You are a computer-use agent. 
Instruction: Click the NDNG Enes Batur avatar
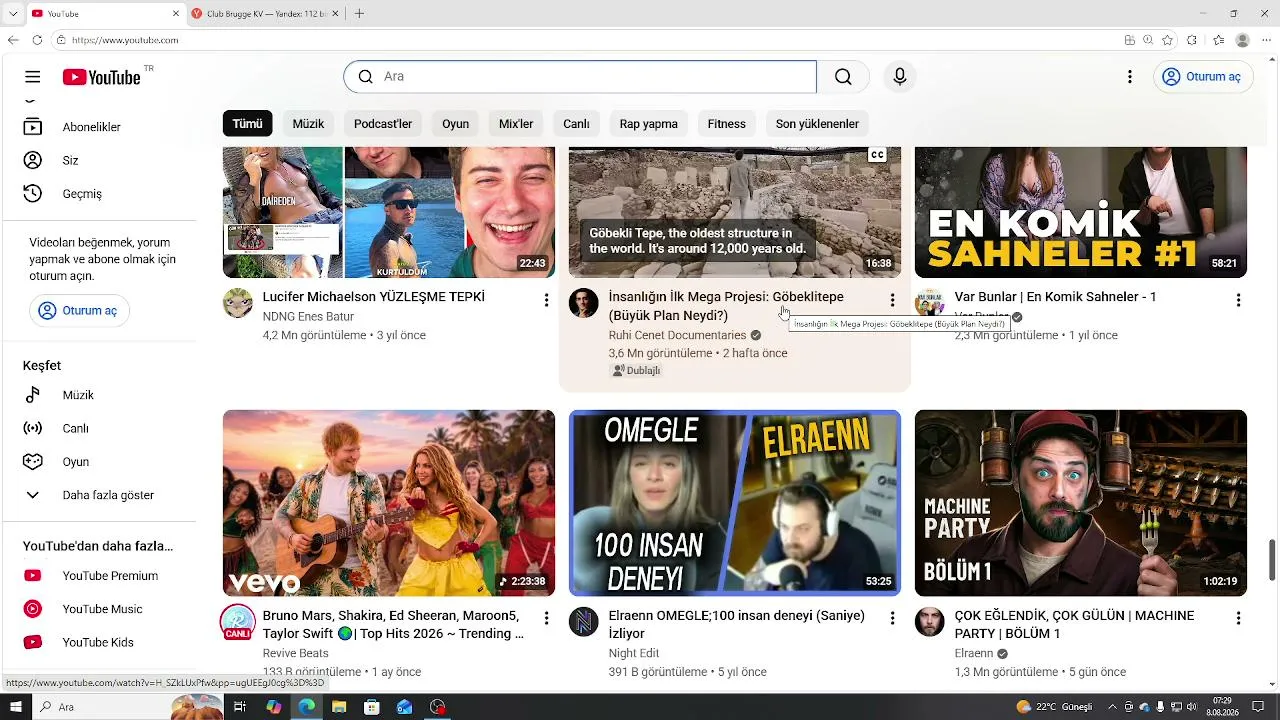pyautogui.click(x=238, y=303)
